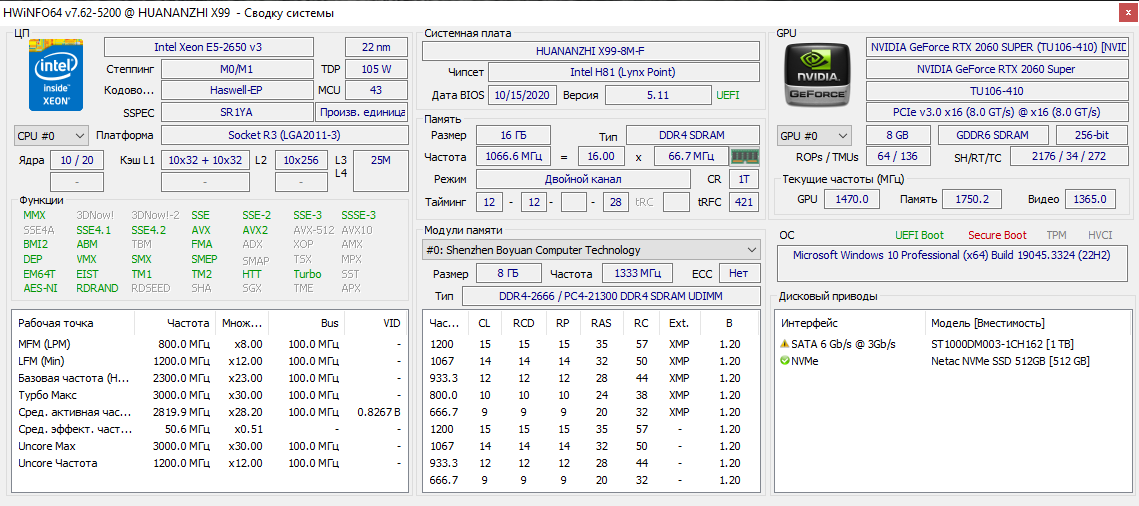Image resolution: width=1139 pixels, height=506 pixels.
Task: Click the NVMe drive green check icon
Action: tap(785, 361)
